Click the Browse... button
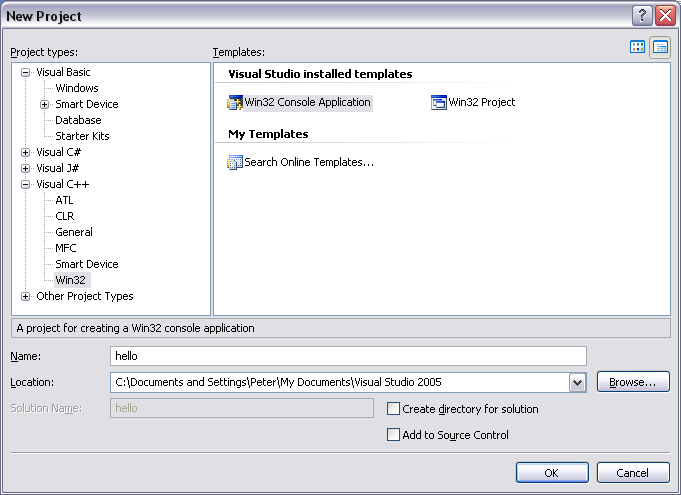681x495 pixels. pyautogui.click(x=632, y=382)
